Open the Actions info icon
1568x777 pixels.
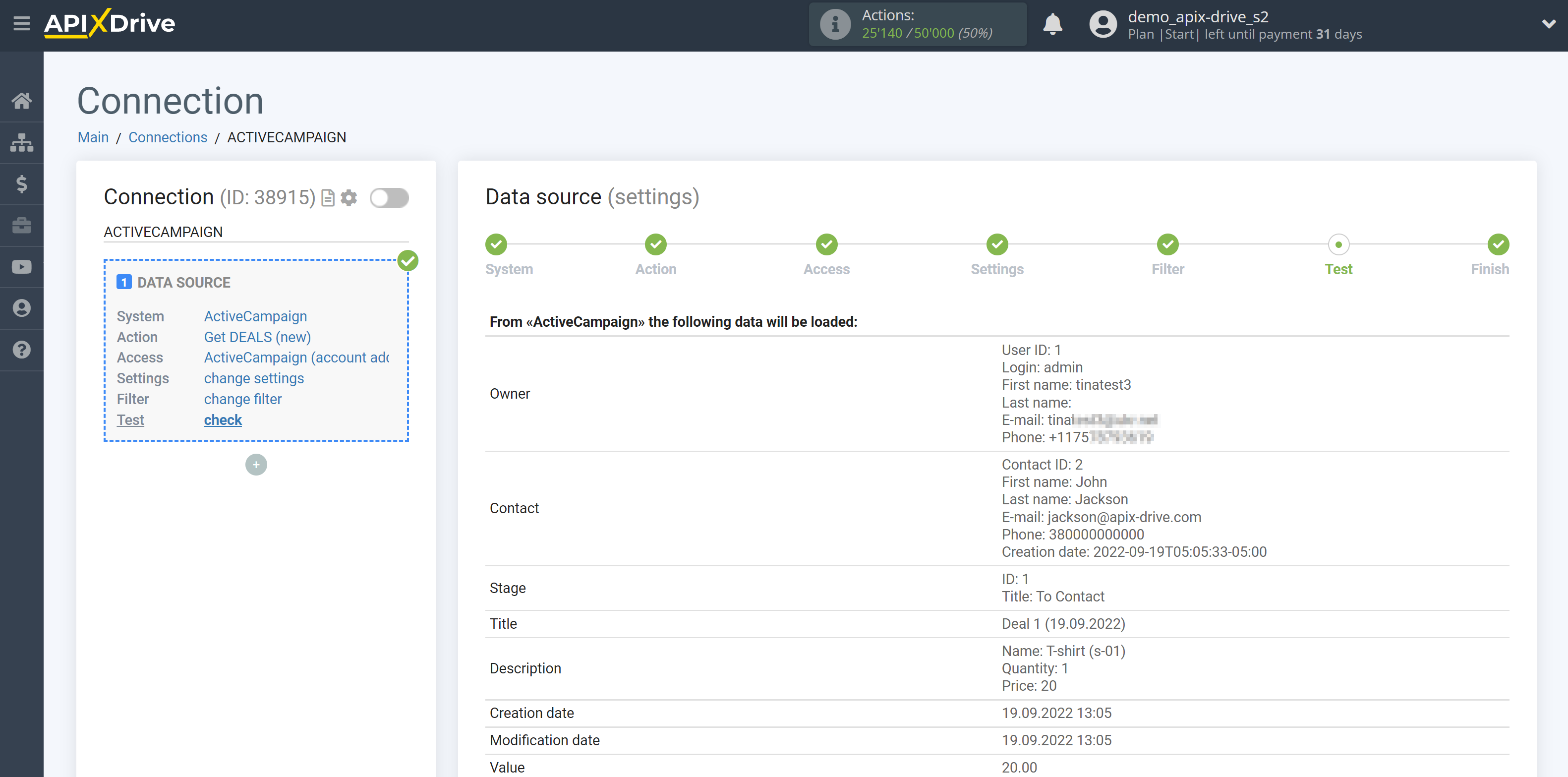click(834, 24)
